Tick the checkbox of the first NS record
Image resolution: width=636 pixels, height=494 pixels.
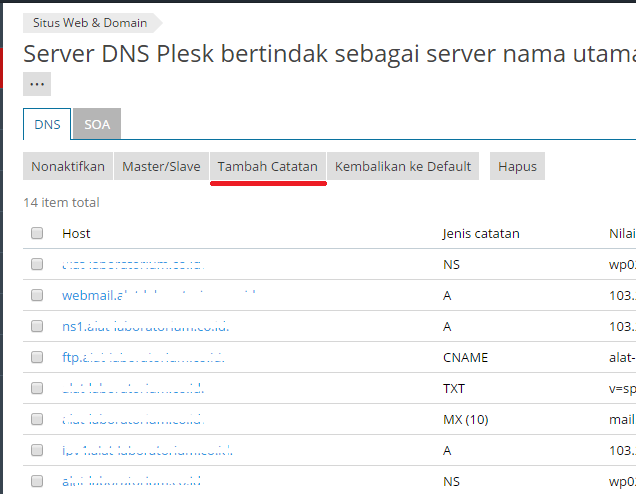pyautogui.click(x=37, y=264)
